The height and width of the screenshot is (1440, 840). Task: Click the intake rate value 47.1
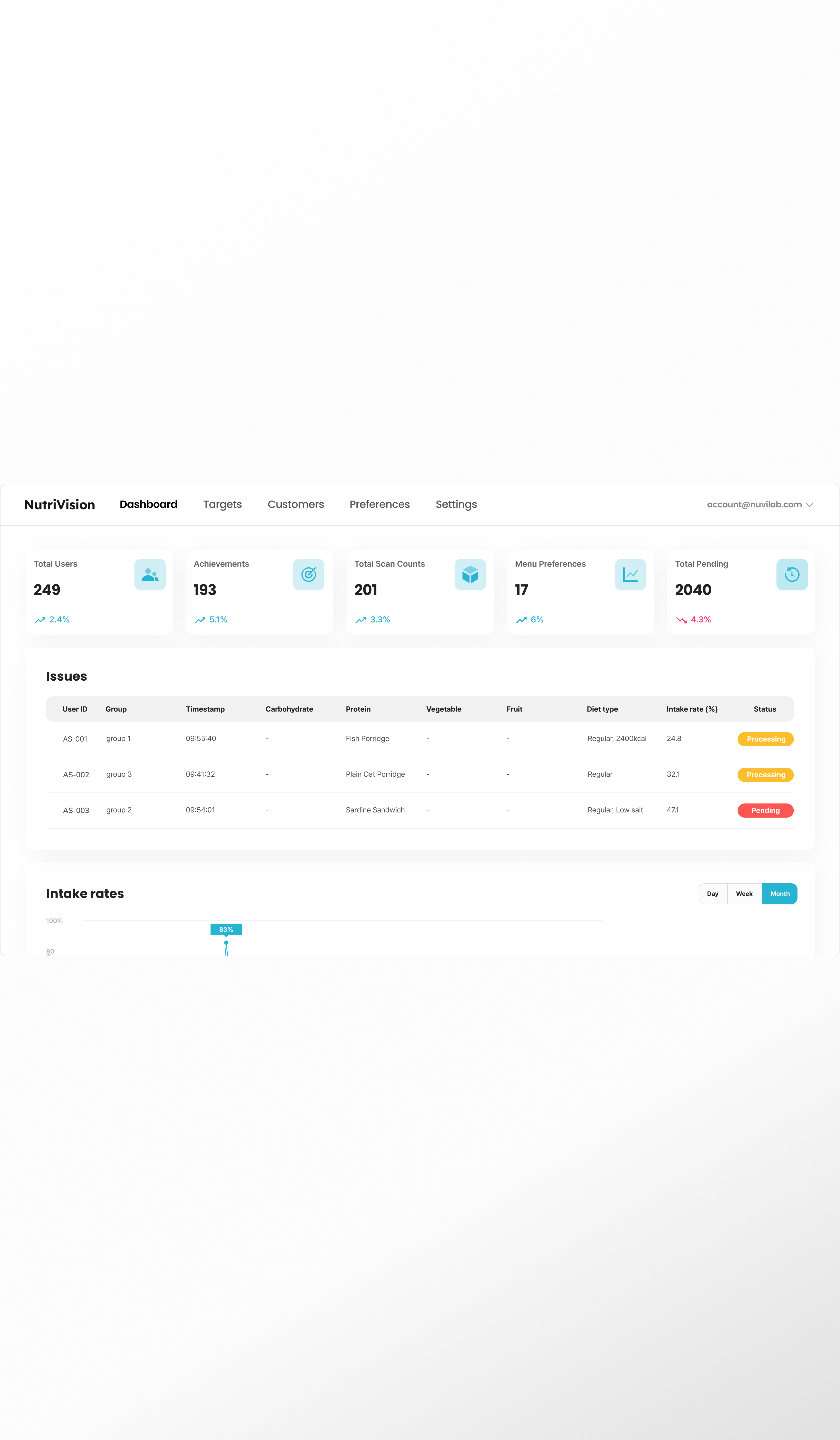tap(673, 810)
